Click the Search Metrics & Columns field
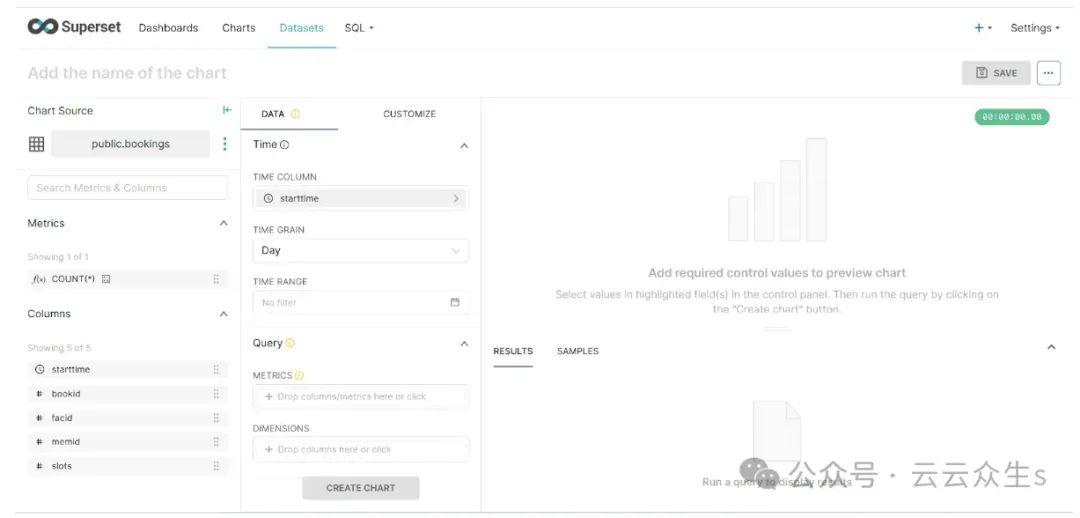Viewport: 1080px width, 518px height. pos(127,188)
